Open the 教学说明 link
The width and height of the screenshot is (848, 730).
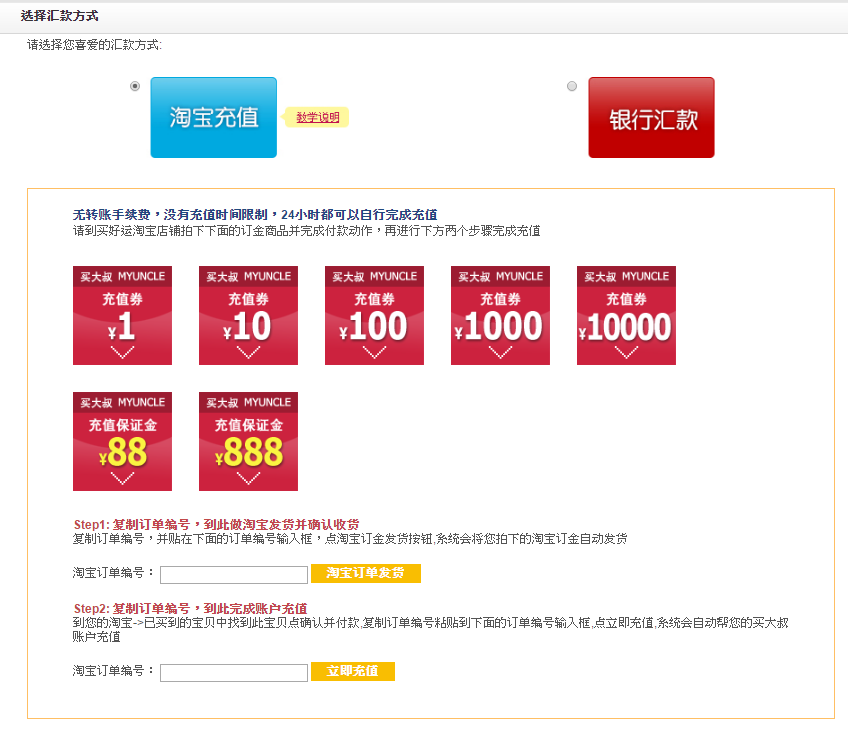pyautogui.click(x=317, y=117)
